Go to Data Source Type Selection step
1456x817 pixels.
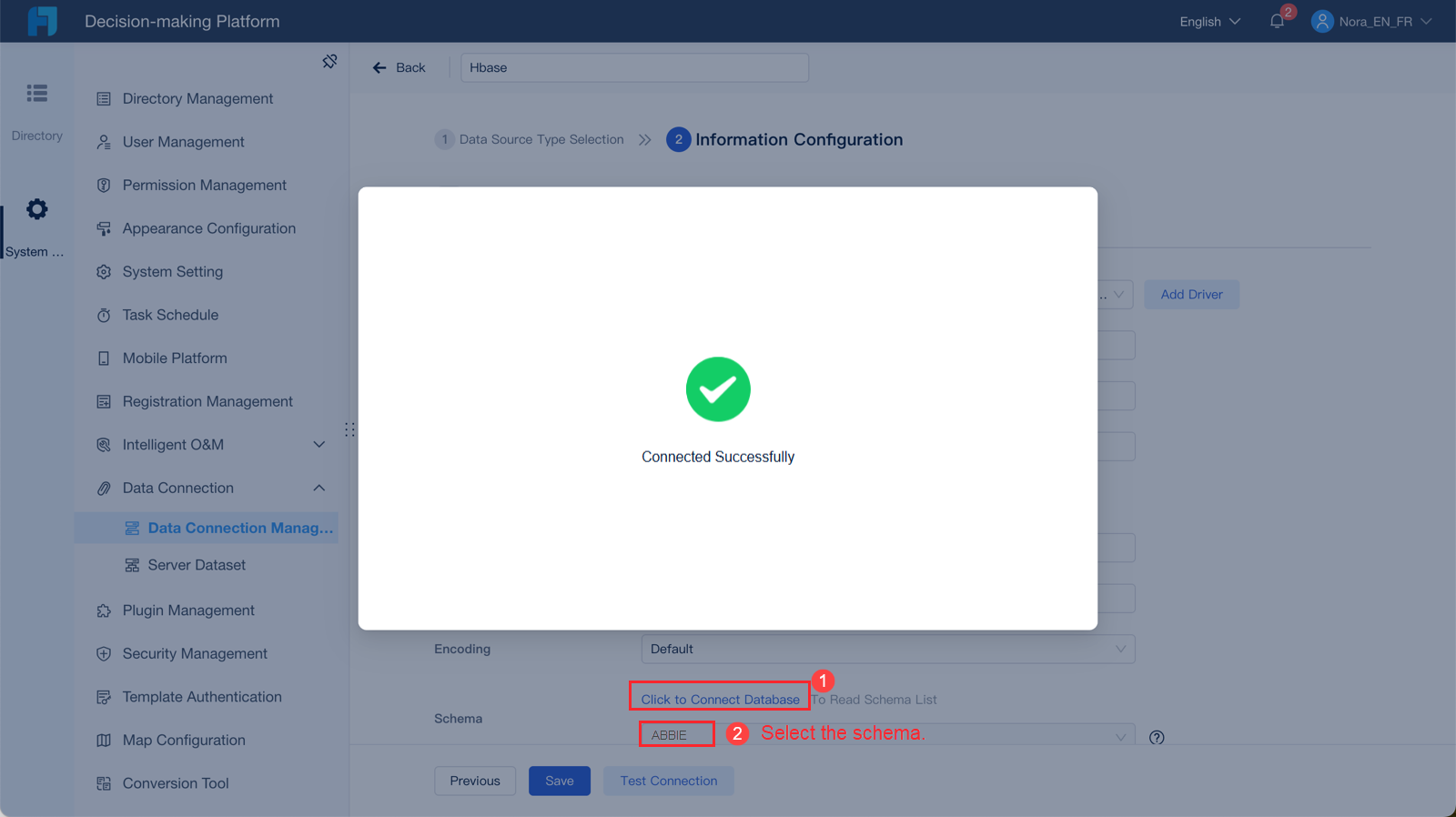click(x=530, y=139)
